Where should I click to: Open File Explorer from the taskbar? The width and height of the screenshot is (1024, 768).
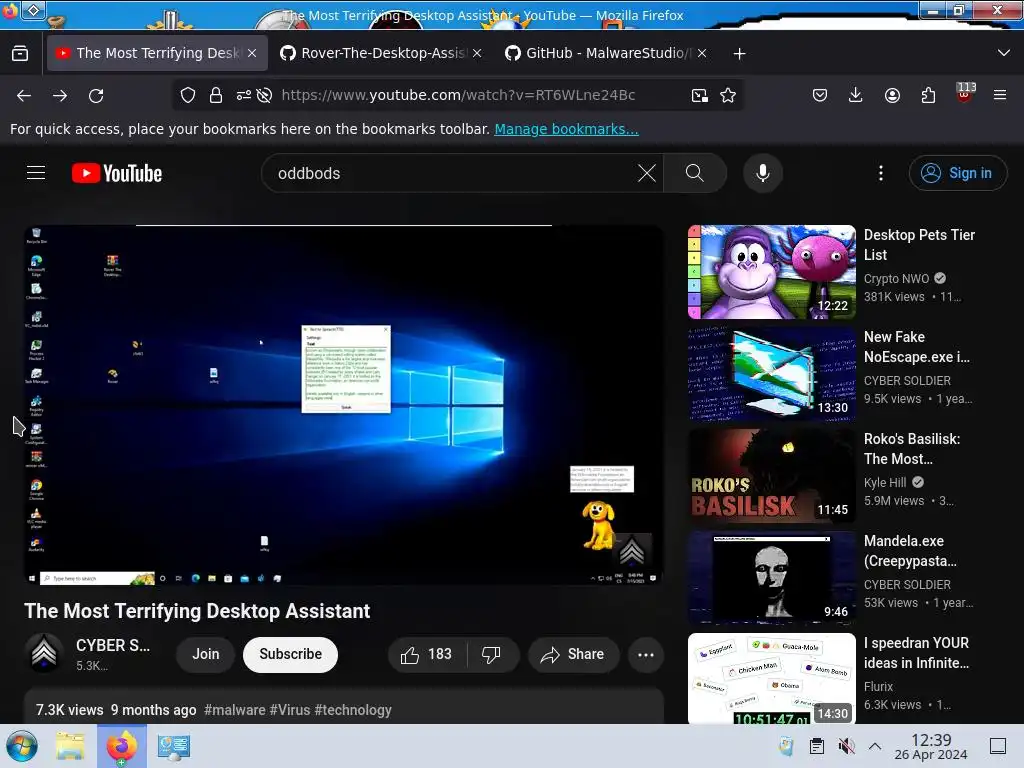(70, 746)
